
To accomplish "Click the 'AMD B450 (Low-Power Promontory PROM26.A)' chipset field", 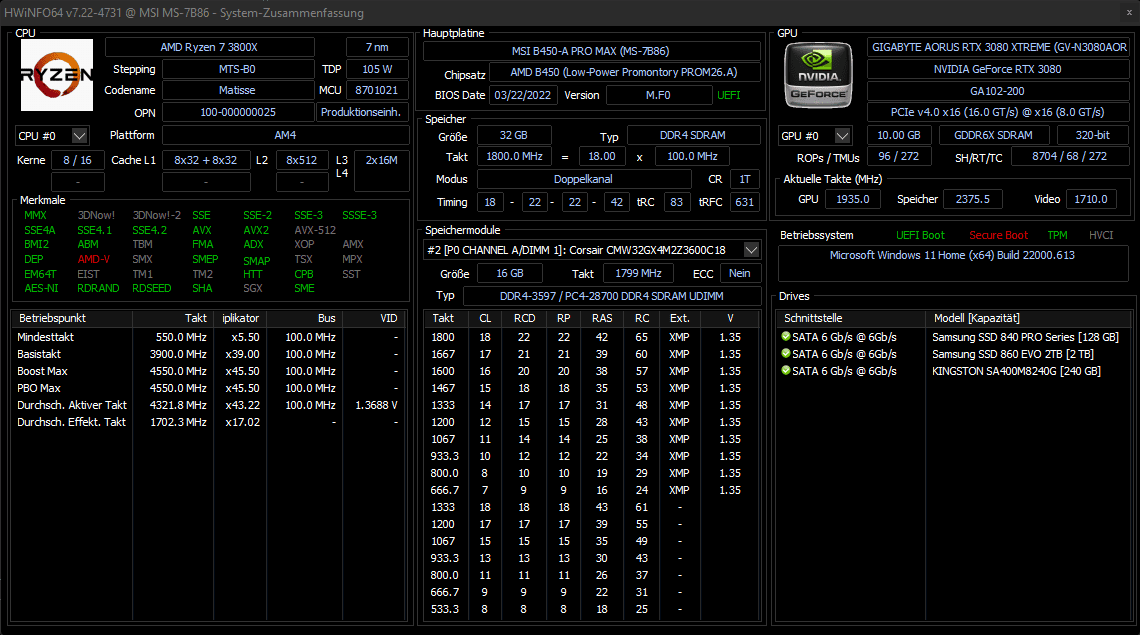I will tap(625, 72).
